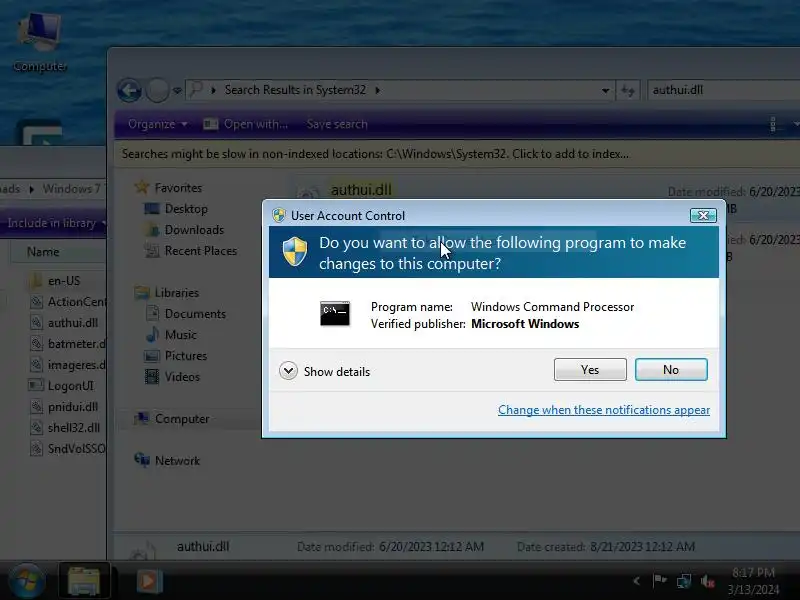The height and width of the screenshot is (600, 800).
Task: Open the Action Center flag tray icon
Action: 659,581
